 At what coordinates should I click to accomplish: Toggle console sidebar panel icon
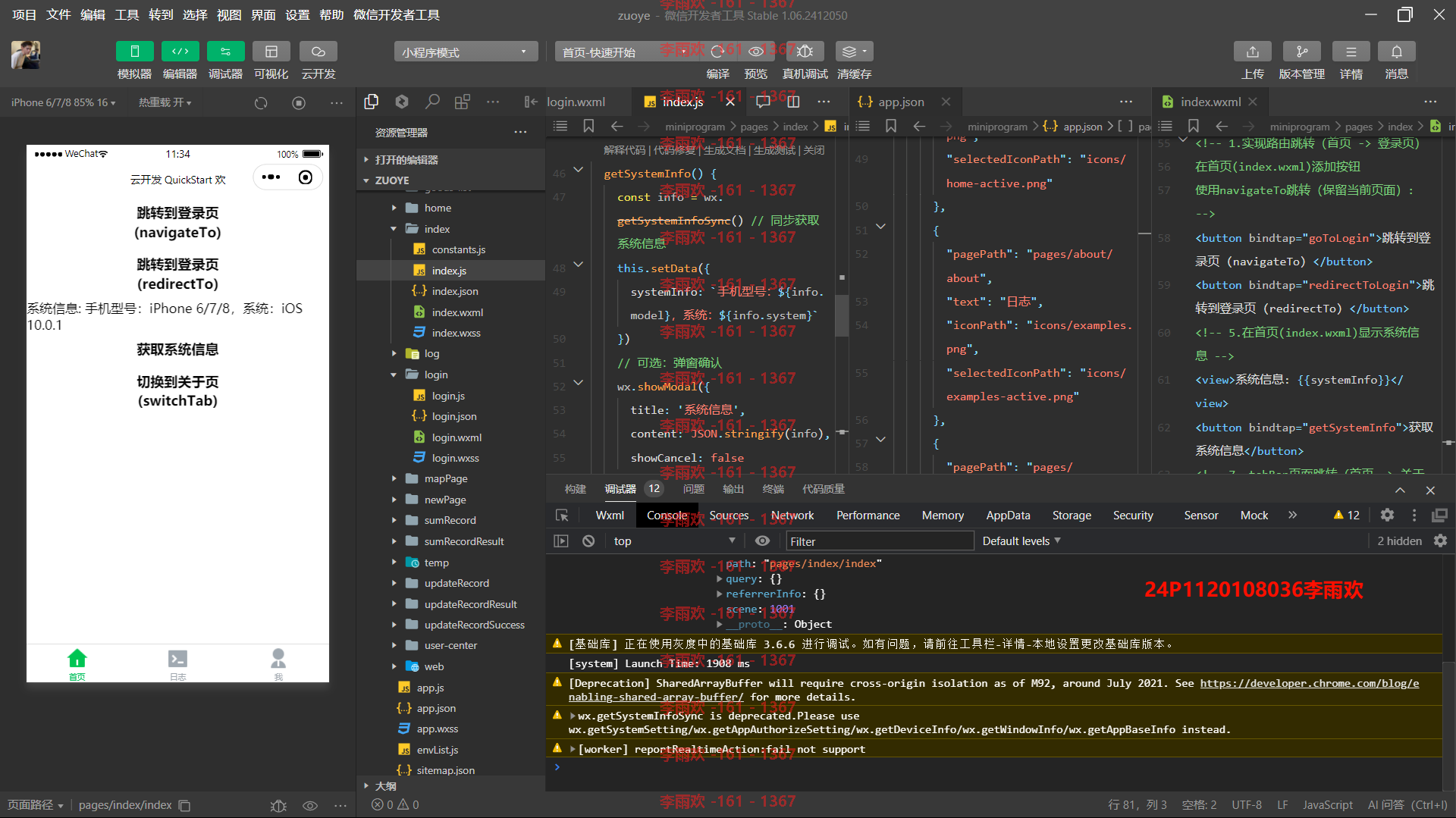561,541
